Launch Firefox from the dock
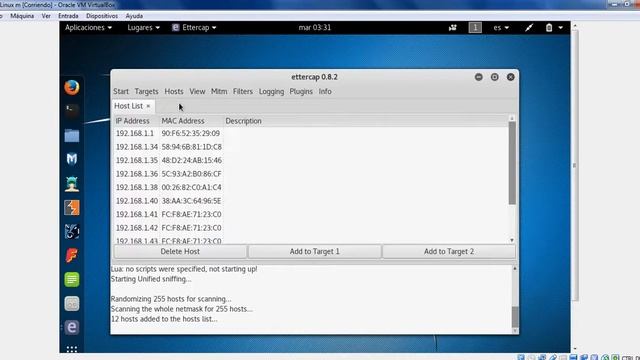Viewport: 640px width, 360px height. 72,87
